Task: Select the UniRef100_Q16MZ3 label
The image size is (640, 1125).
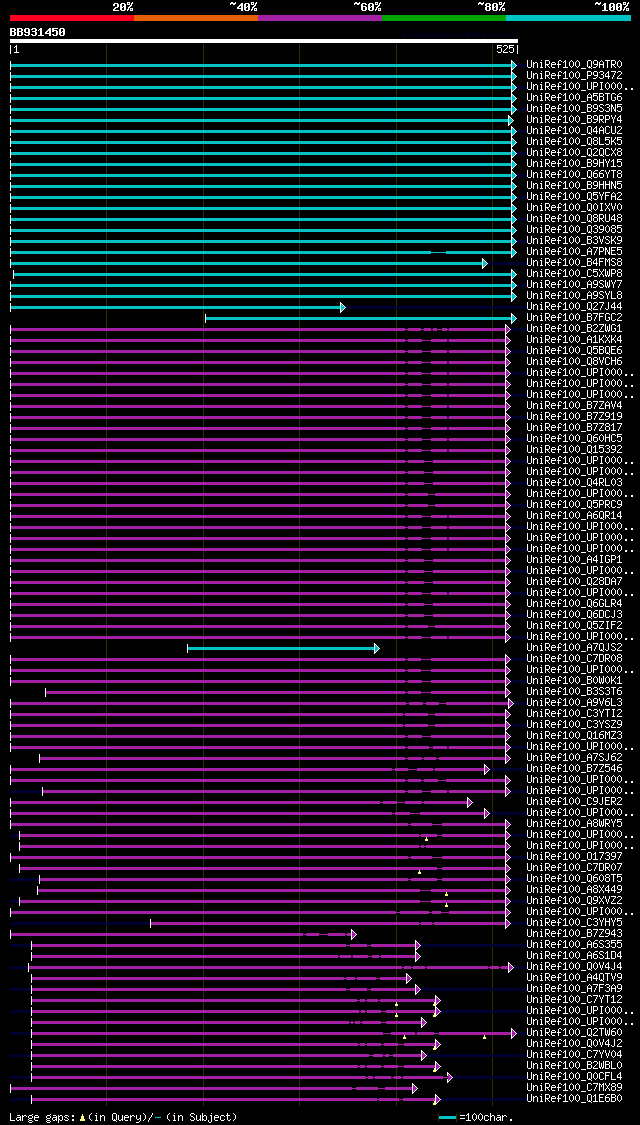Action: pyautogui.click(x=574, y=735)
